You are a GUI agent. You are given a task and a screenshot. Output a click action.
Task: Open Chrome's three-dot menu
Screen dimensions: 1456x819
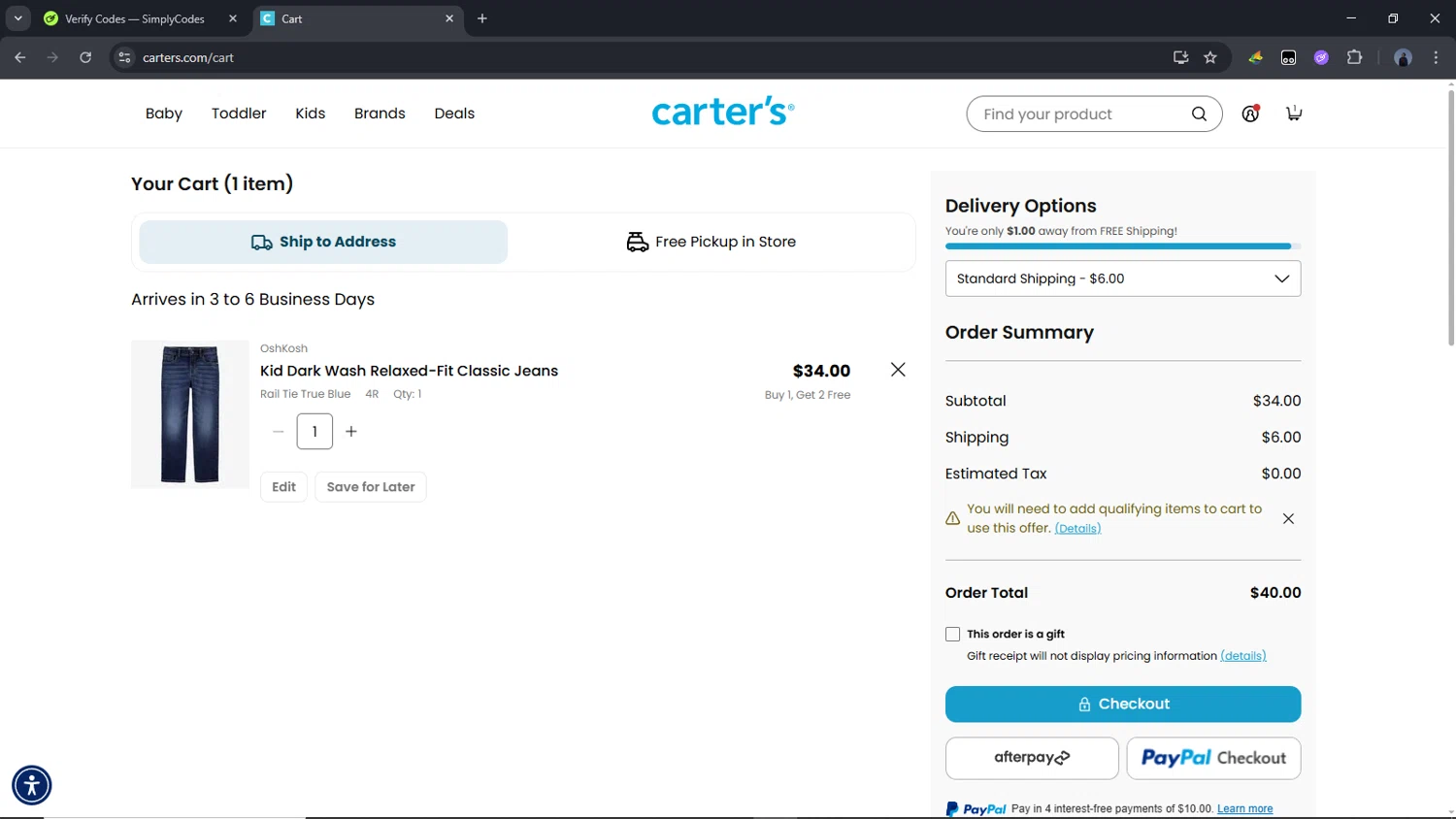(1436, 57)
